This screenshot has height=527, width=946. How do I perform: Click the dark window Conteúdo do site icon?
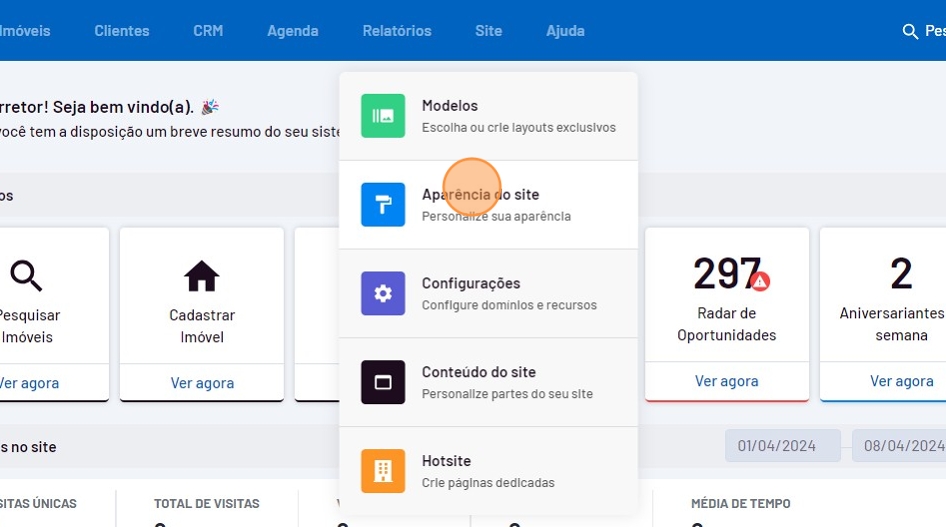[x=383, y=382]
